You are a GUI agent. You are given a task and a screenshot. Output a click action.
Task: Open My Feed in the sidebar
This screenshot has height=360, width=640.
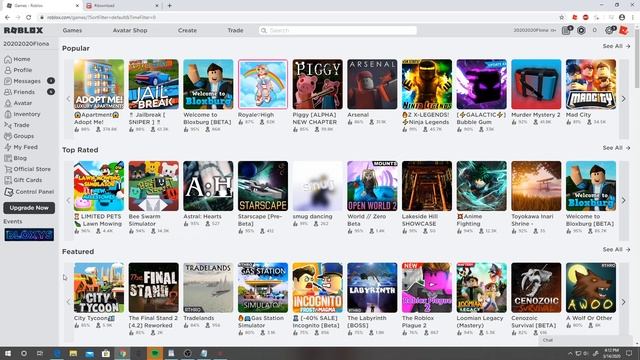tap(21, 147)
